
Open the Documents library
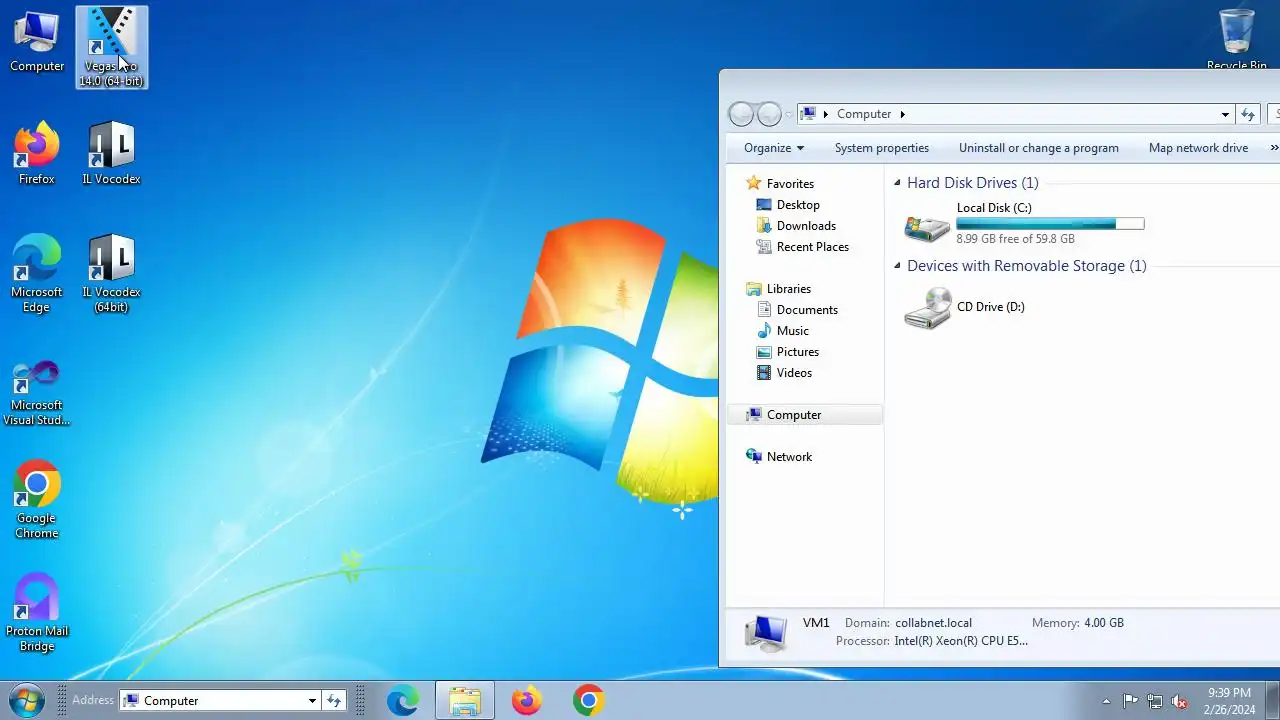[x=807, y=310]
